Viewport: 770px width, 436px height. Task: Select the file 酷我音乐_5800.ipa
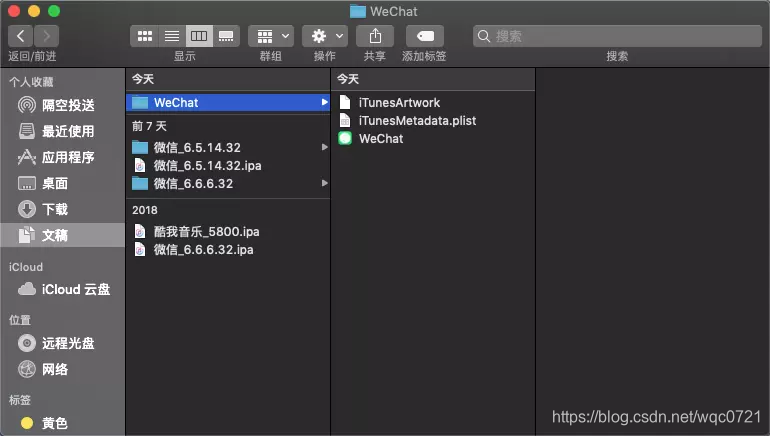pos(228,231)
